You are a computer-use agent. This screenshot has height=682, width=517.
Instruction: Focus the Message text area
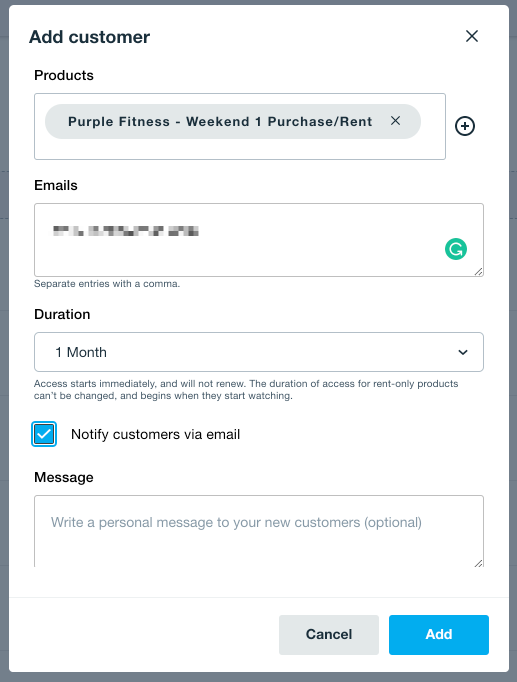[259, 531]
